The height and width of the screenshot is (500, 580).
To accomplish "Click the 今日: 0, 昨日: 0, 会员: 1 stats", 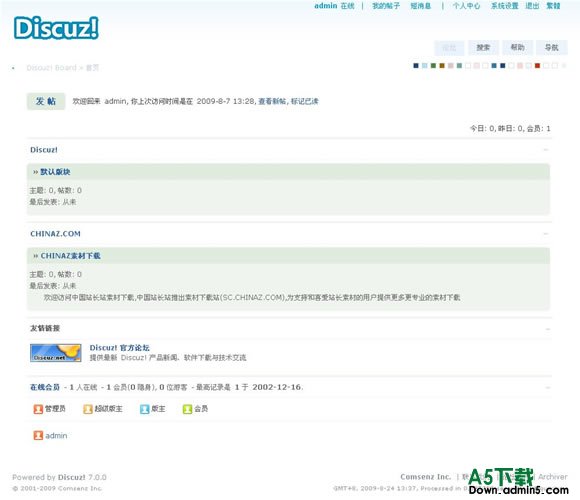I will pyautogui.click(x=510, y=129).
